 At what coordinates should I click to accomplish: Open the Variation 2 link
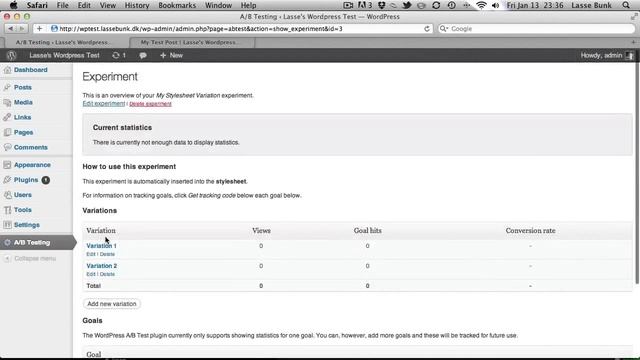(102, 266)
